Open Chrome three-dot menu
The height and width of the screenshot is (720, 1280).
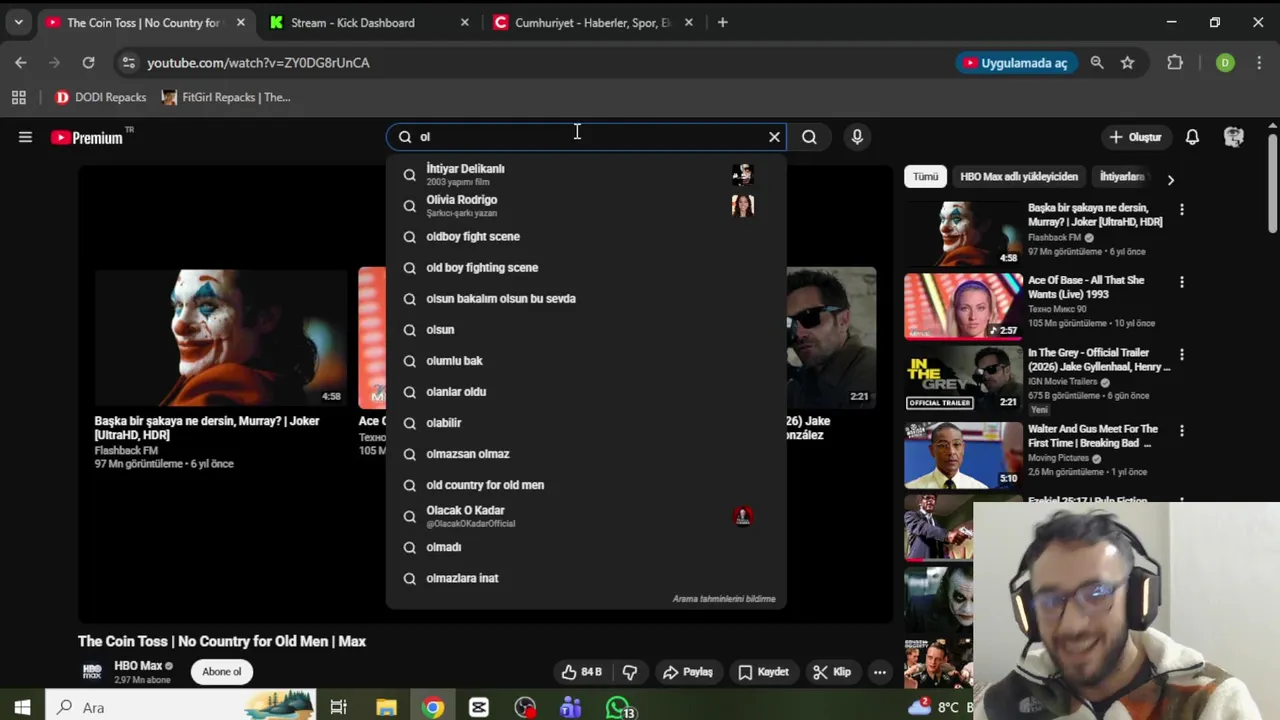click(x=1260, y=62)
